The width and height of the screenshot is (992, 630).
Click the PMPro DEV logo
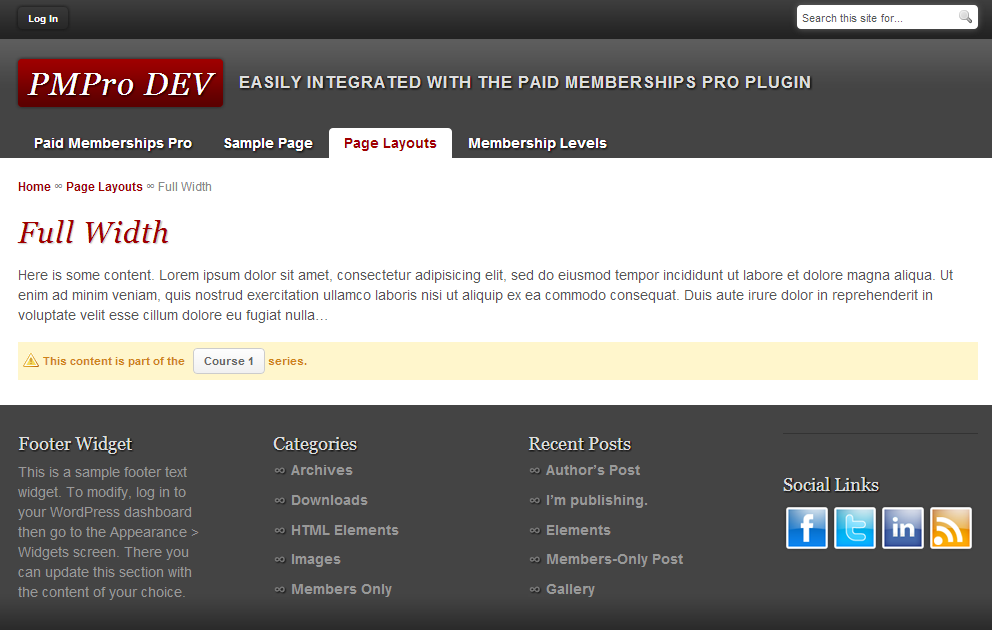(120, 83)
